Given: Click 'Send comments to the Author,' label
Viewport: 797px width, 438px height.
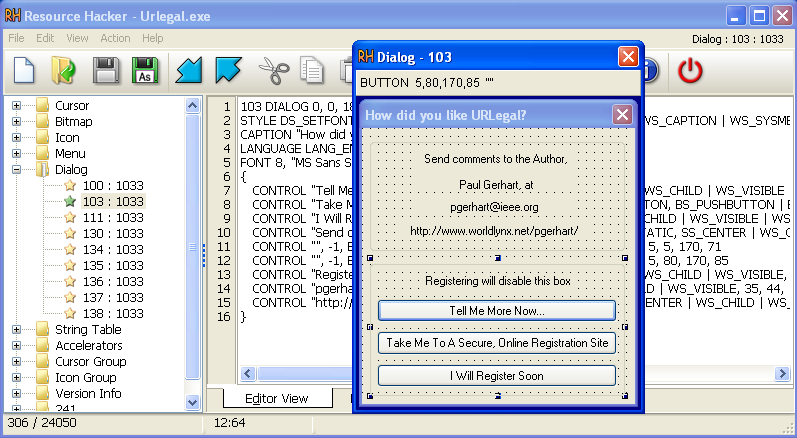Looking at the screenshot, I should 496,159.
